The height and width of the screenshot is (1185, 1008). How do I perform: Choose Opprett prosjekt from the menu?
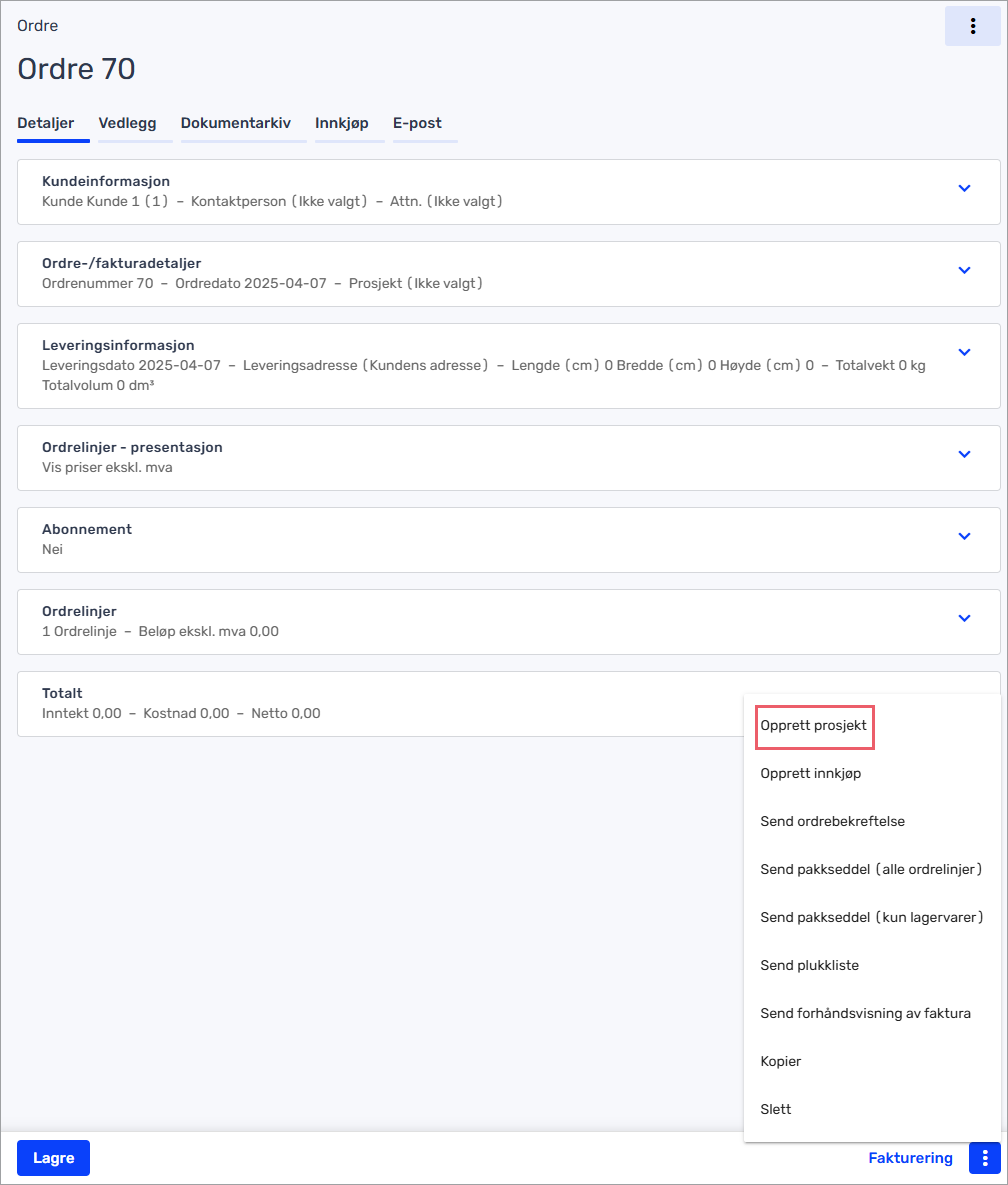point(814,725)
